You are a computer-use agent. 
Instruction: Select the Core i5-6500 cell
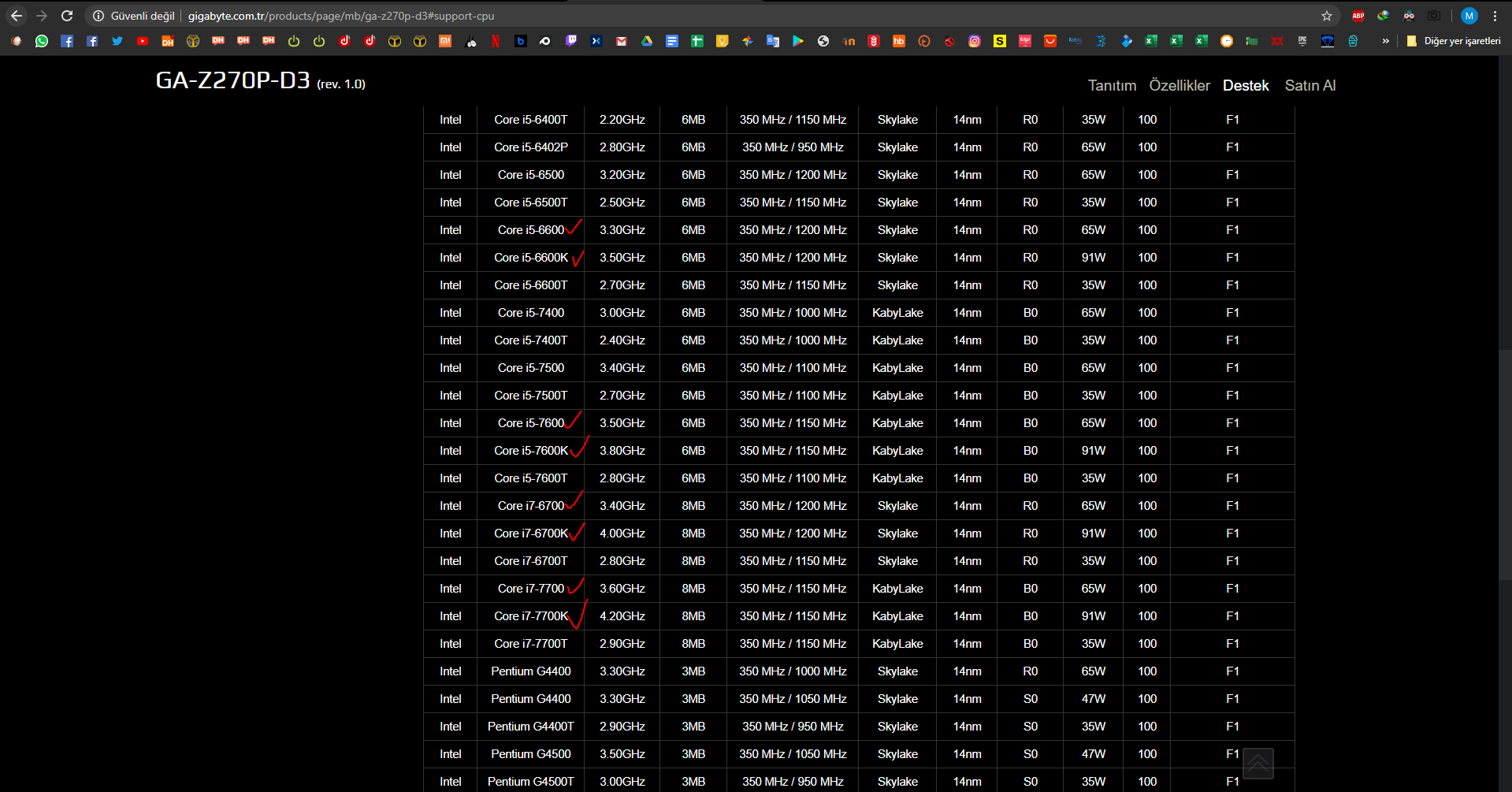tap(531, 175)
